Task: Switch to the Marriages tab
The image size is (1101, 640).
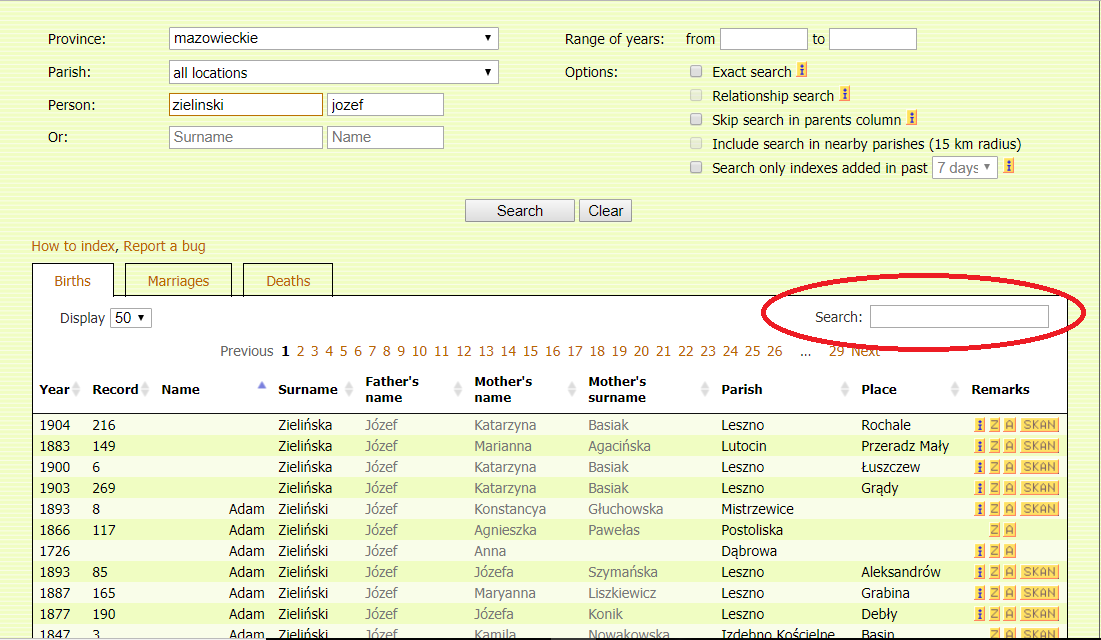Action: (178, 281)
